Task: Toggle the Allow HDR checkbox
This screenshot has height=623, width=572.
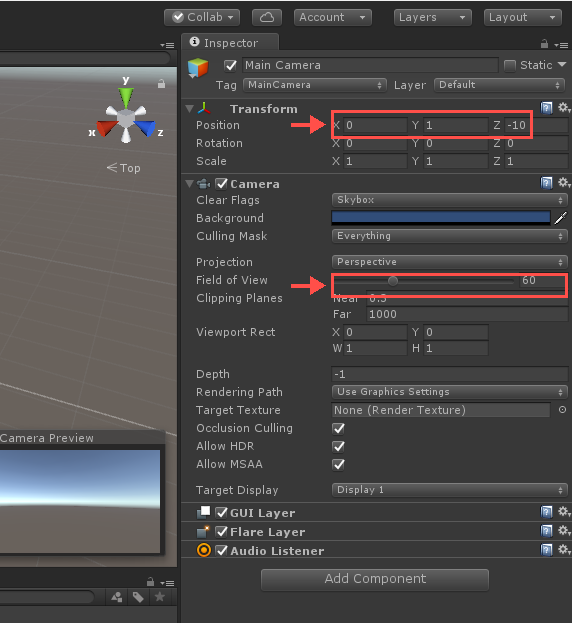Action: click(338, 446)
